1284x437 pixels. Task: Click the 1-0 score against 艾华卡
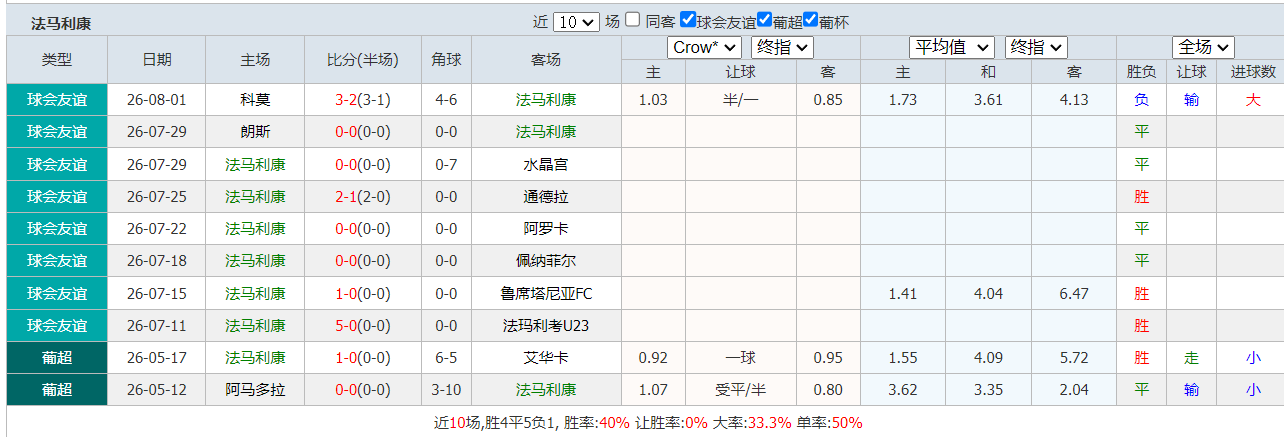pyautogui.click(x=347, y=357)
